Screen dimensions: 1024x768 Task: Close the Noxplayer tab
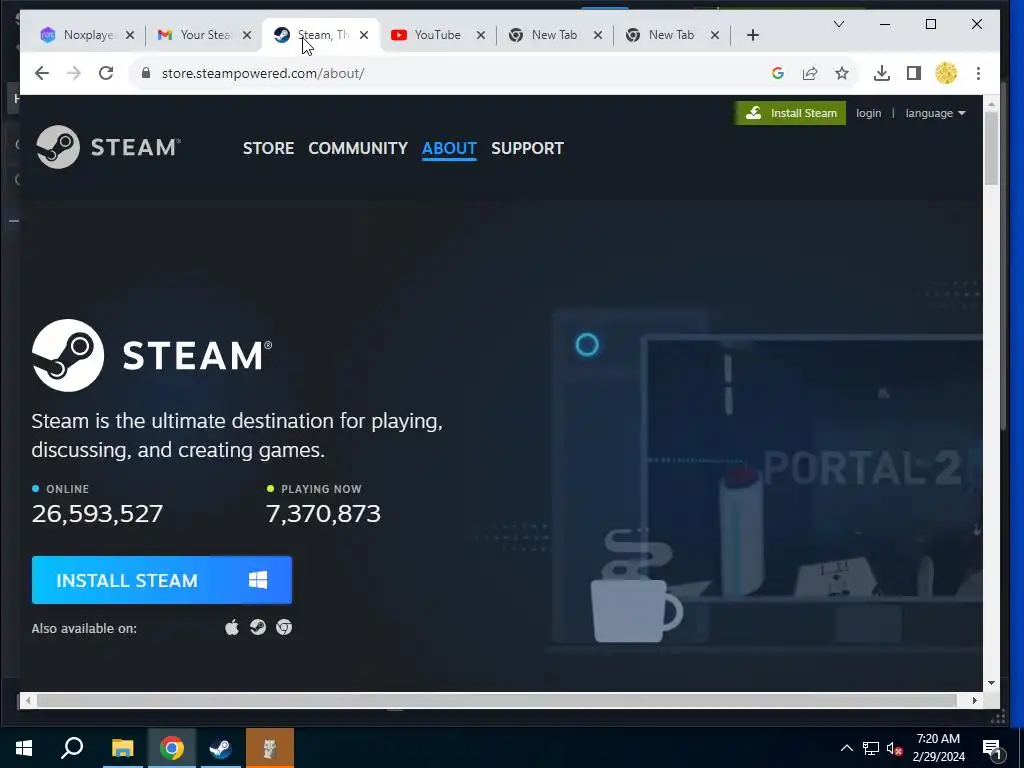pos(130,35)
